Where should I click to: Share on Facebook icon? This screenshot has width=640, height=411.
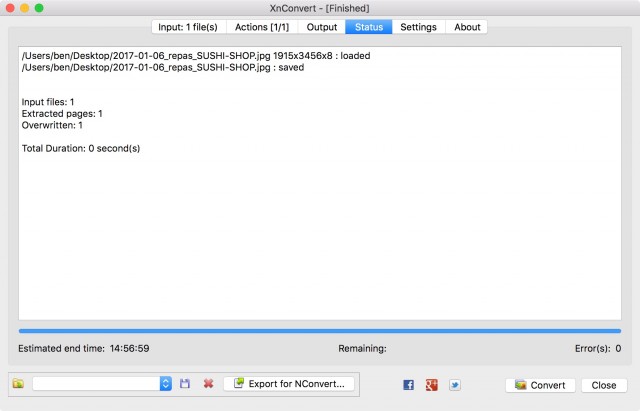point(409,385)
